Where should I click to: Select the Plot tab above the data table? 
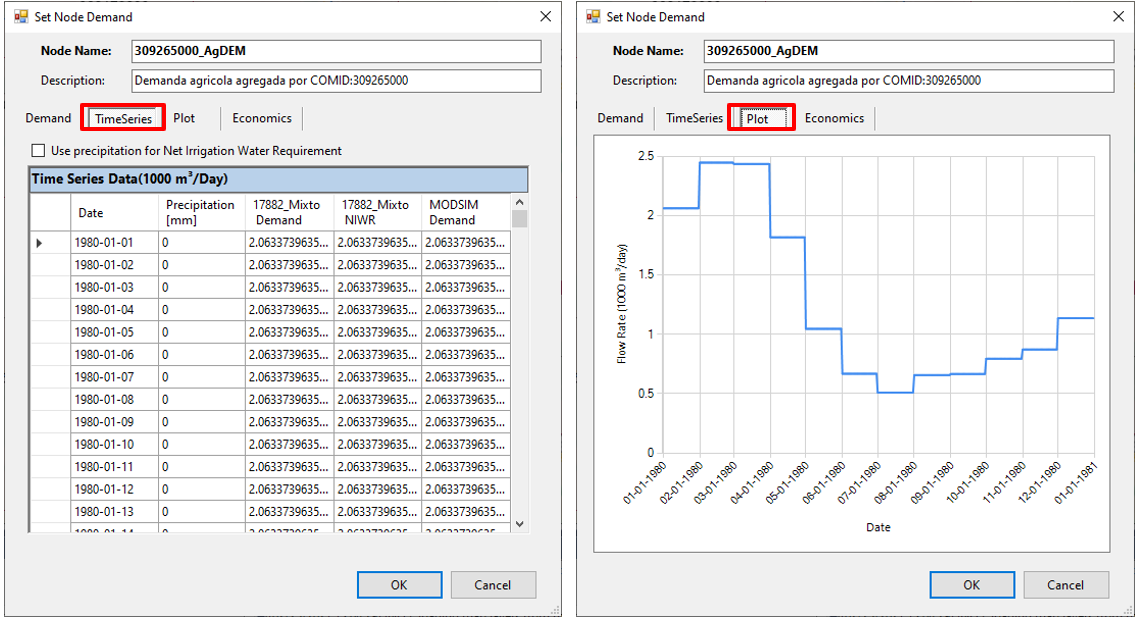pos(184,118)
